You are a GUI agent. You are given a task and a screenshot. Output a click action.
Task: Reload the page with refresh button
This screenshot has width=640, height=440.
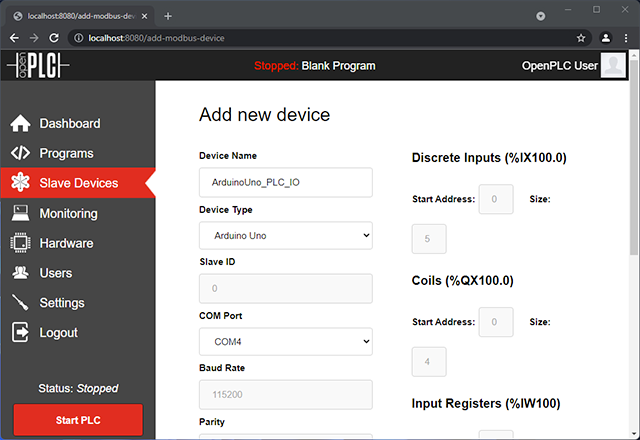(x=59, y=38)
